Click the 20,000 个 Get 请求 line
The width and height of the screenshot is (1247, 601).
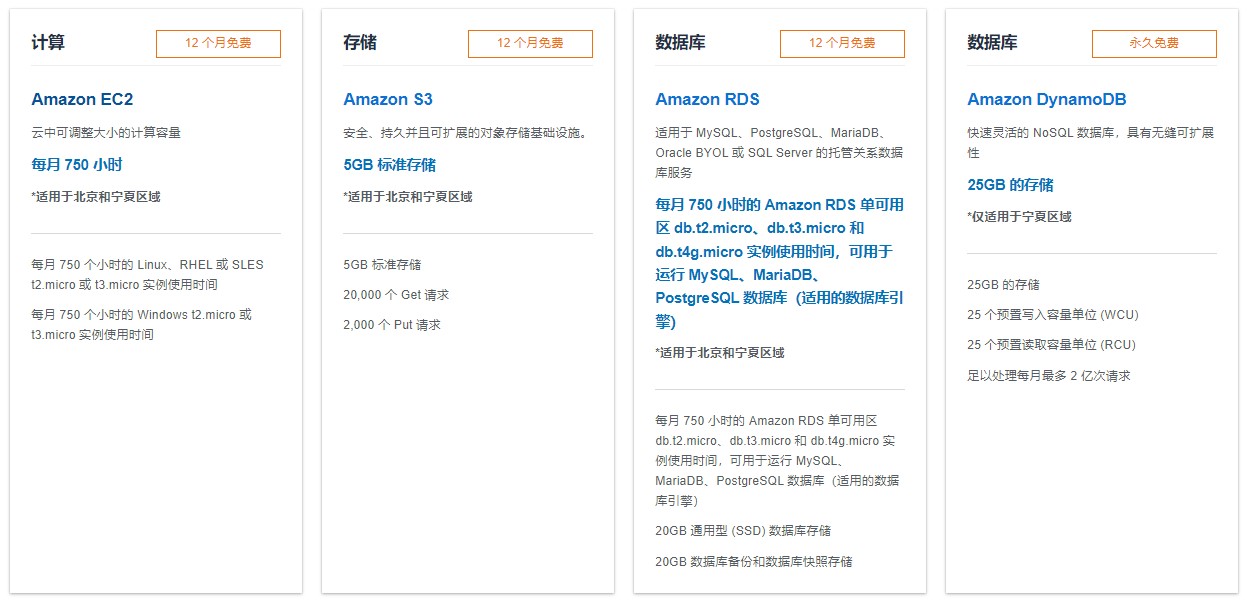click(x=396, y=295)
